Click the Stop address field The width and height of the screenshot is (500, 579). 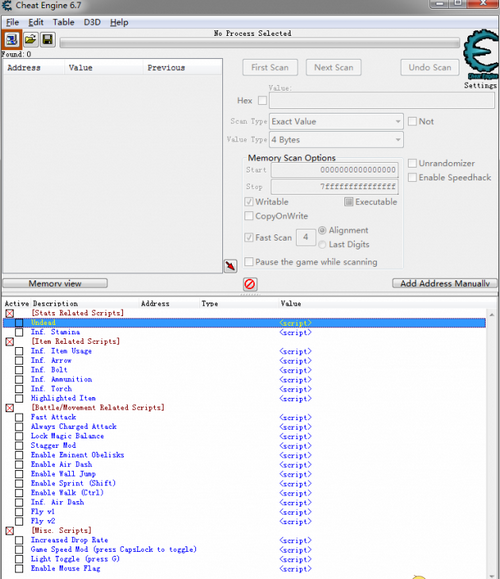pyautogui.click(x=335, y=186)
